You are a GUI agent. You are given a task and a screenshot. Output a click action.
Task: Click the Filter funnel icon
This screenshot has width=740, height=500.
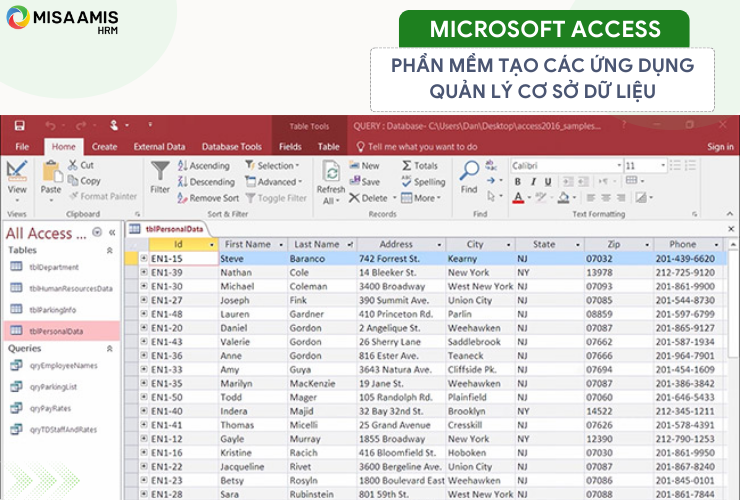(160, 171)
